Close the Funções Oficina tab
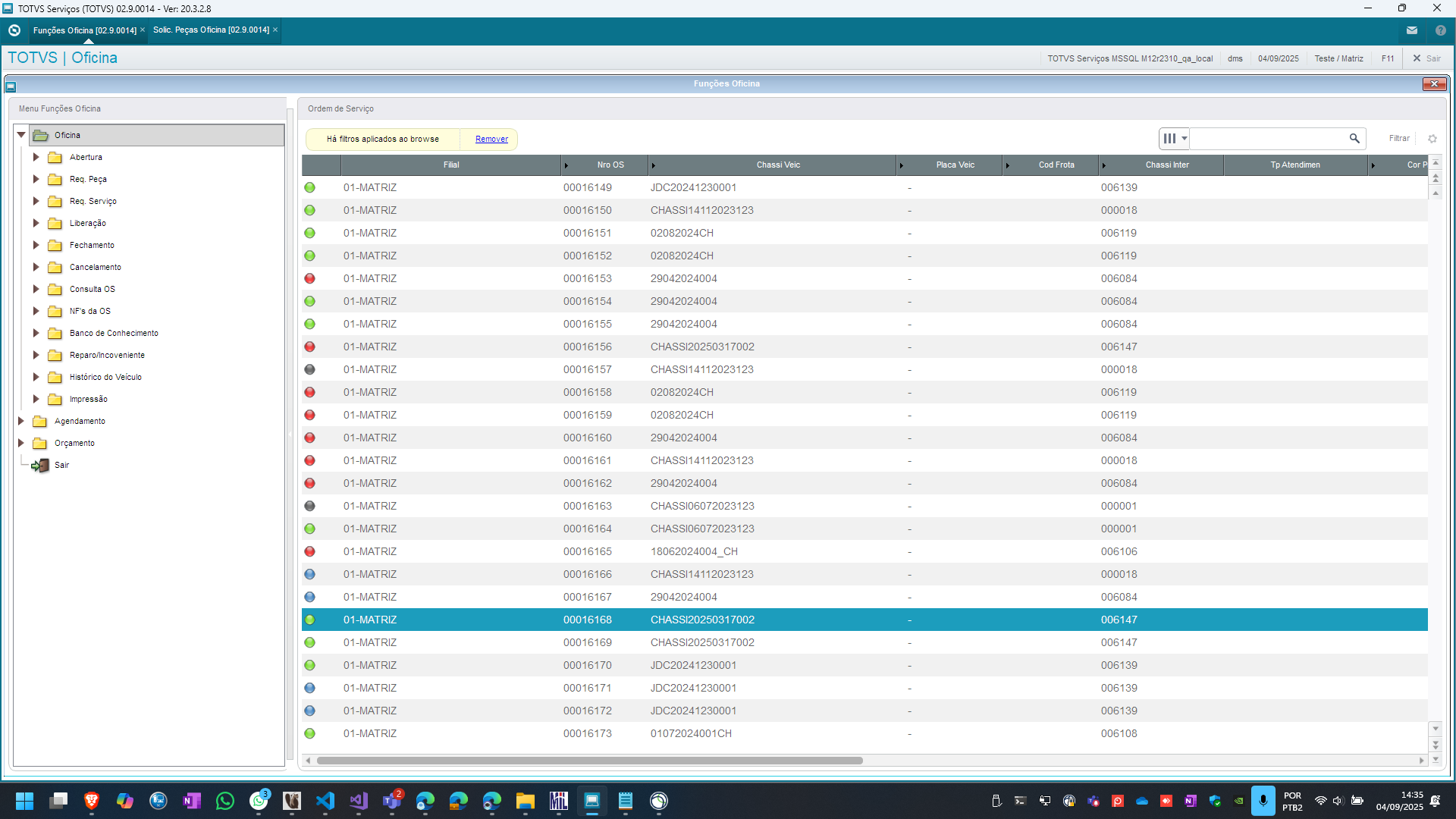Viewport: 1456px width, 819px height. [143, 30]
